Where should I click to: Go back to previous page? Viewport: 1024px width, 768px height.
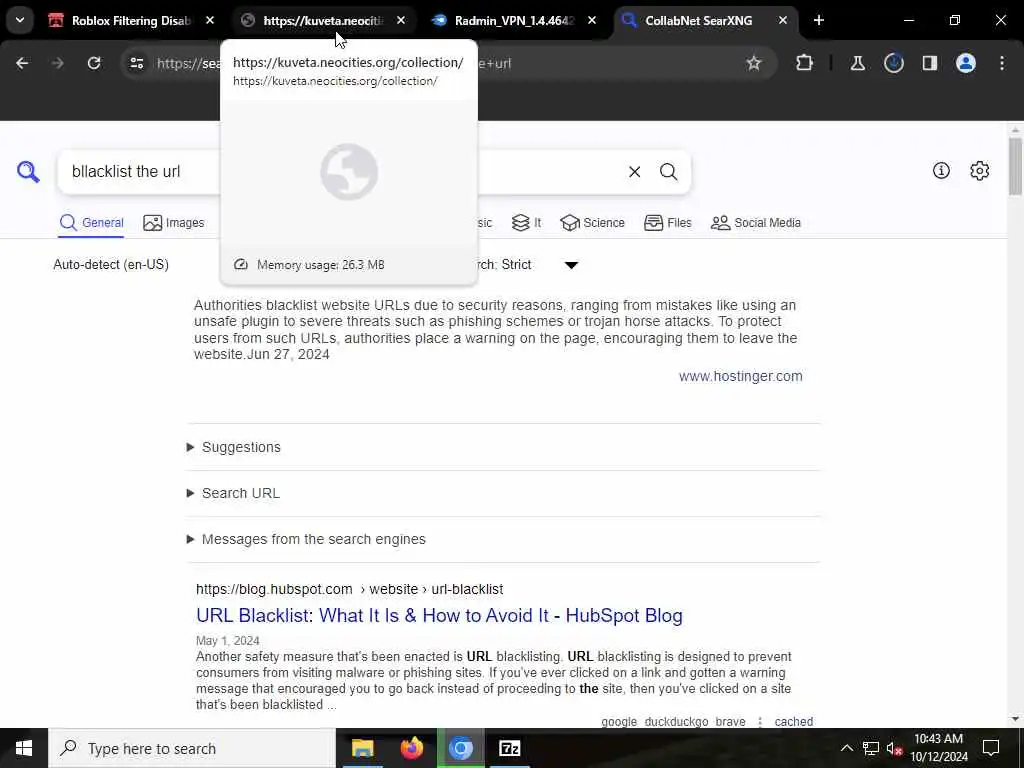tap(22, 63)
